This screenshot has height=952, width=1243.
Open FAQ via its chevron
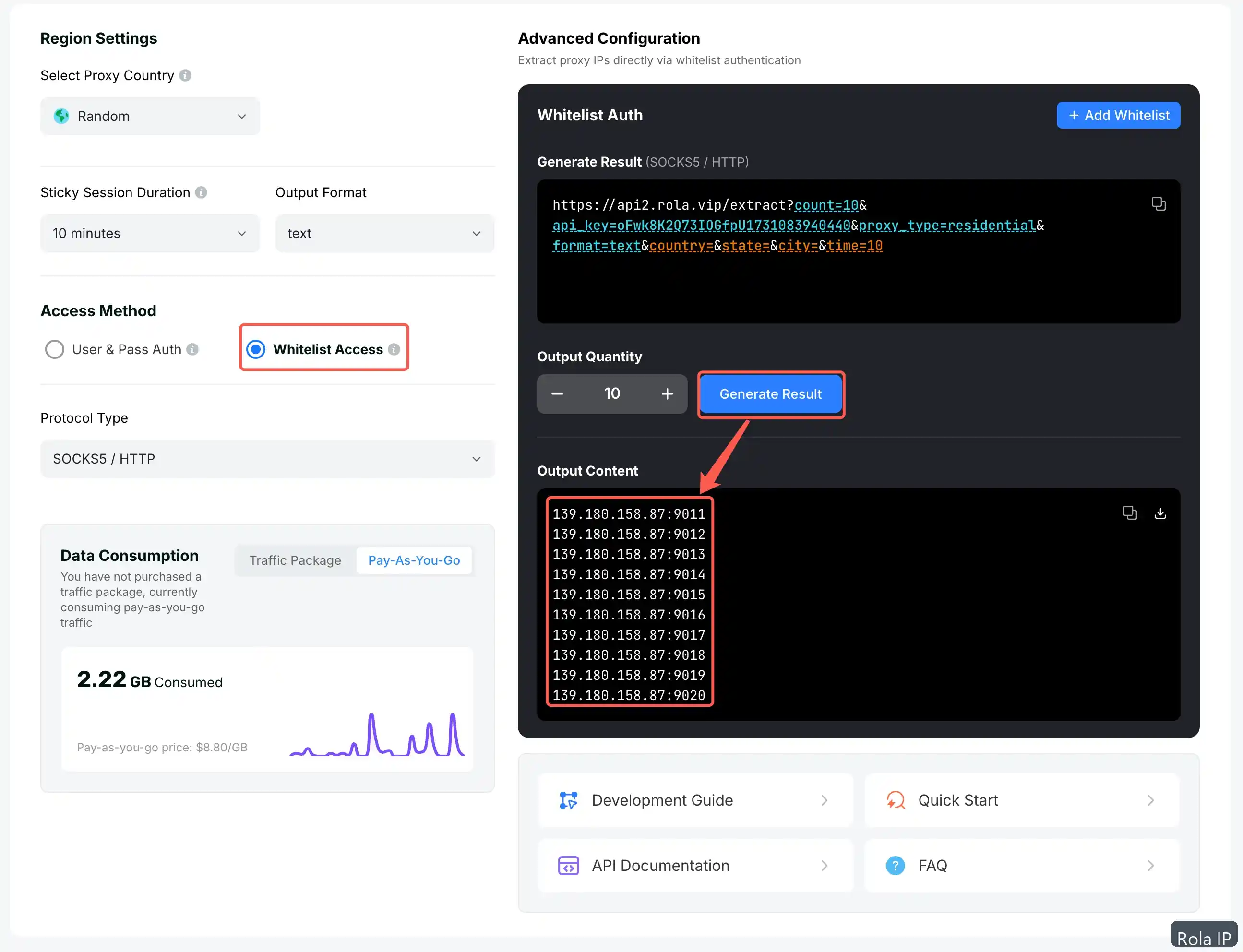(x=1150, y=865)
